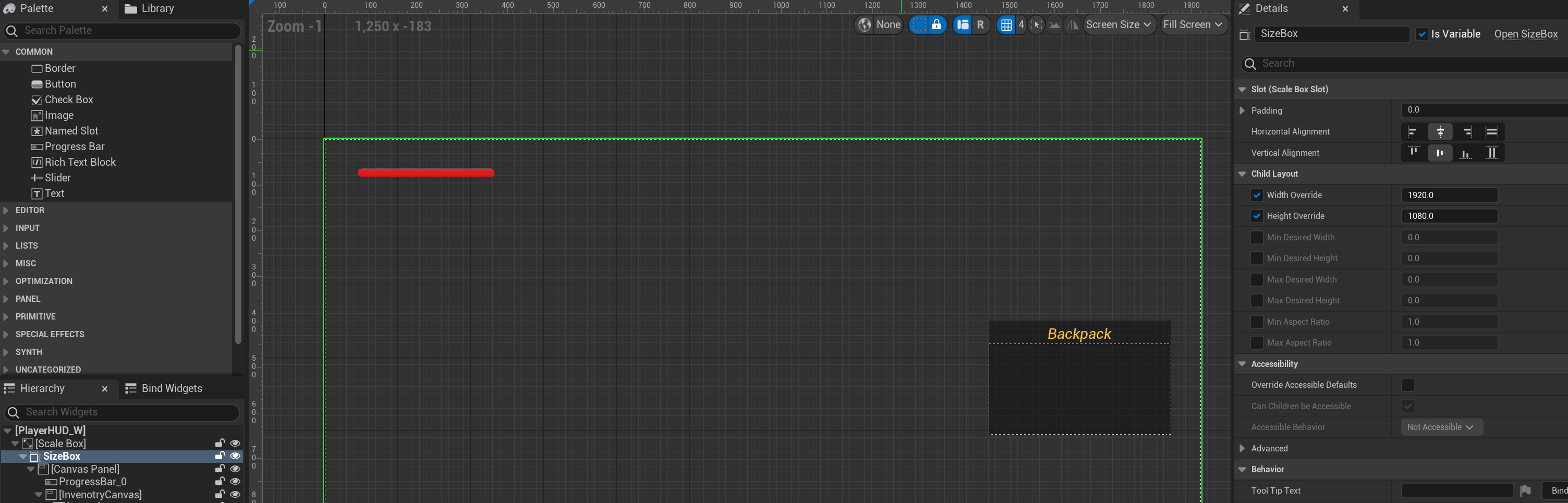The width and height of the screenshot is (1568, 503).
Task: Set horizontal alignment to right
Action: tap(1466, 132)
